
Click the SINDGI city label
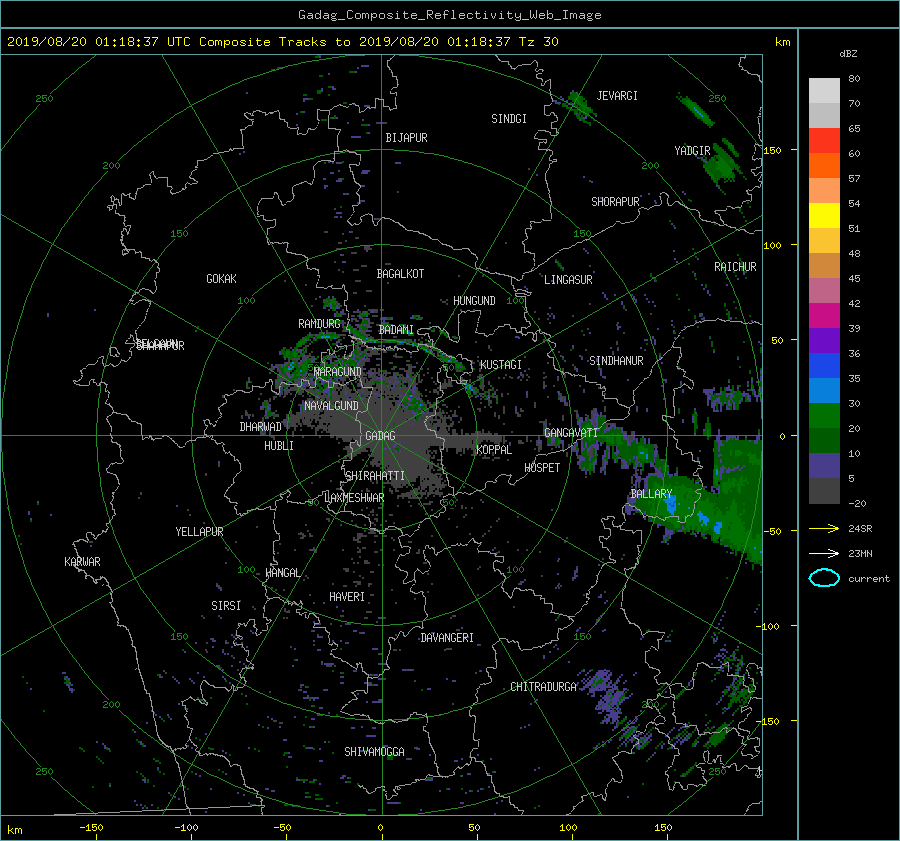point(509,119)
